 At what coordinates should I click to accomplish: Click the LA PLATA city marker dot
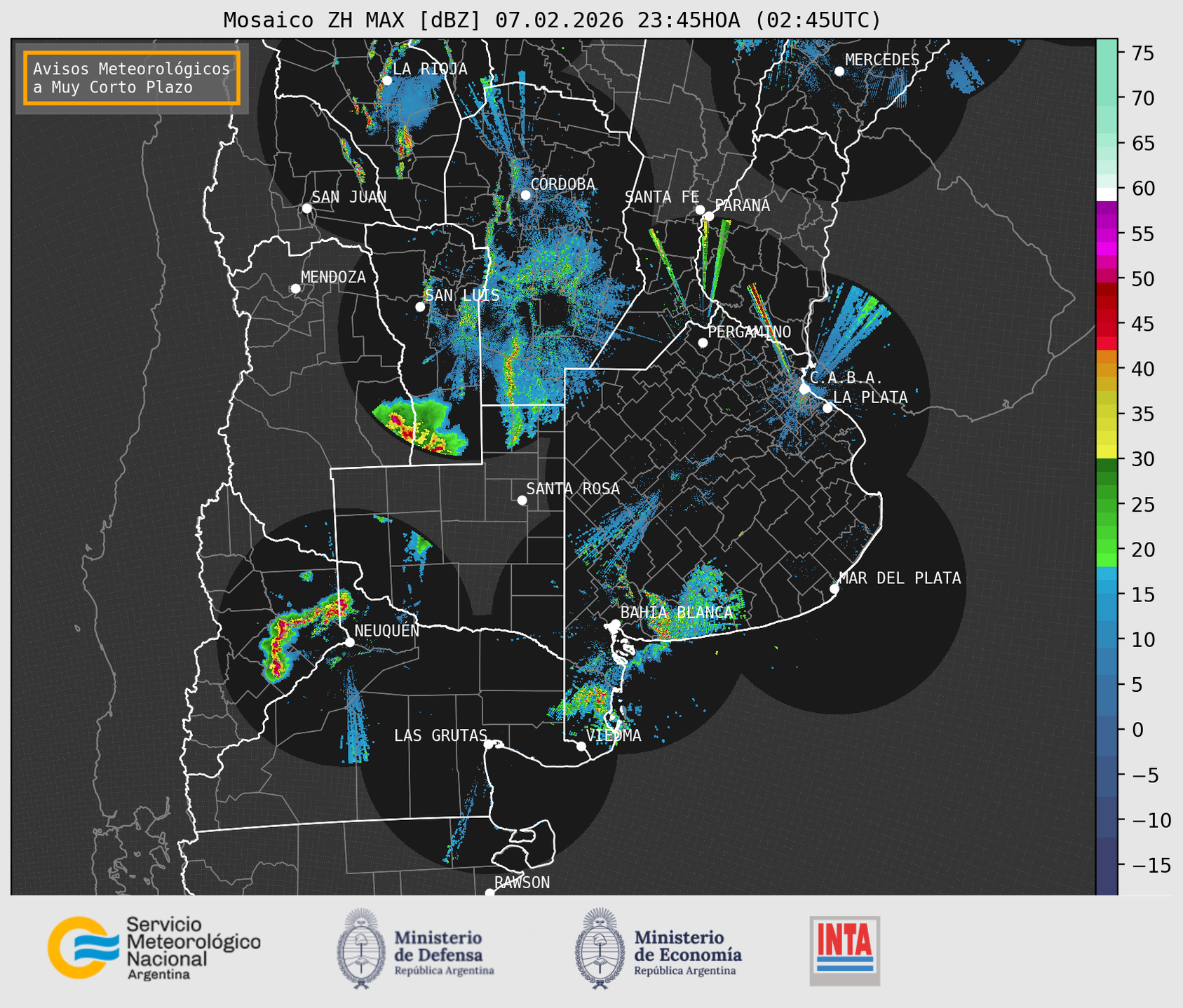pyautogui.click(x=827, y=408)
